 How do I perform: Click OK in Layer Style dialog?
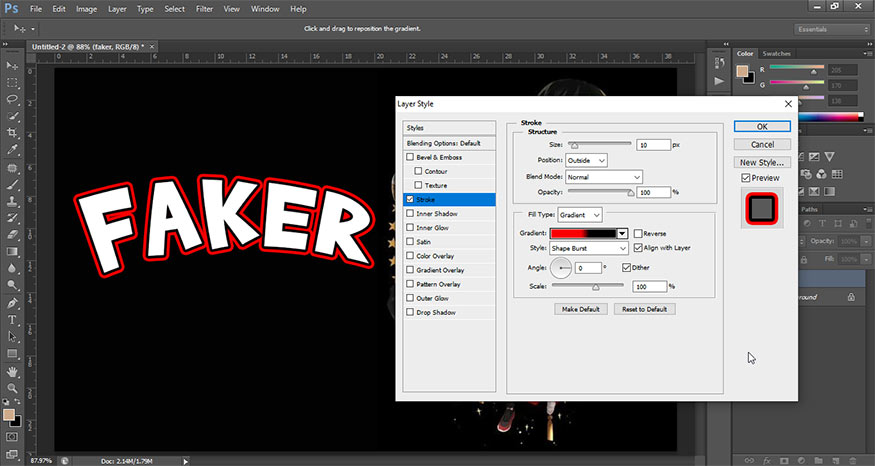point(762,127)
